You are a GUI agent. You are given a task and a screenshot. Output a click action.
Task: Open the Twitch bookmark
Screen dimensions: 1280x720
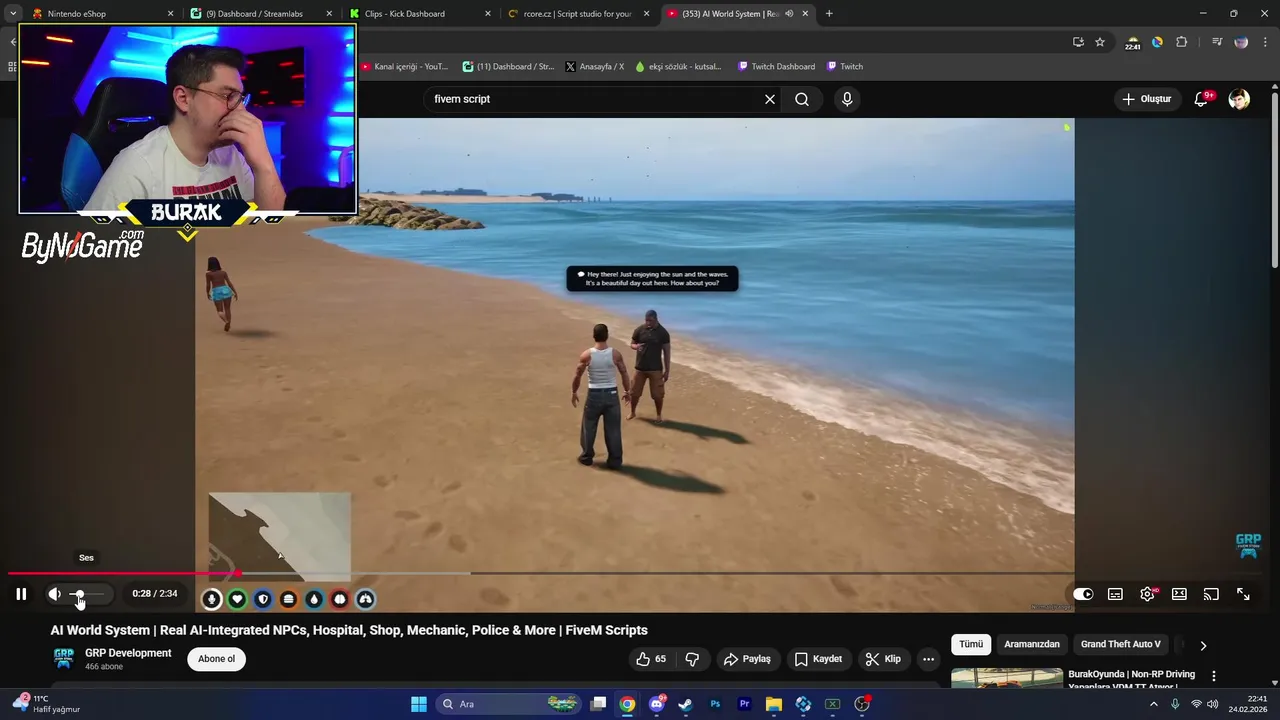(x=845, y=66)
